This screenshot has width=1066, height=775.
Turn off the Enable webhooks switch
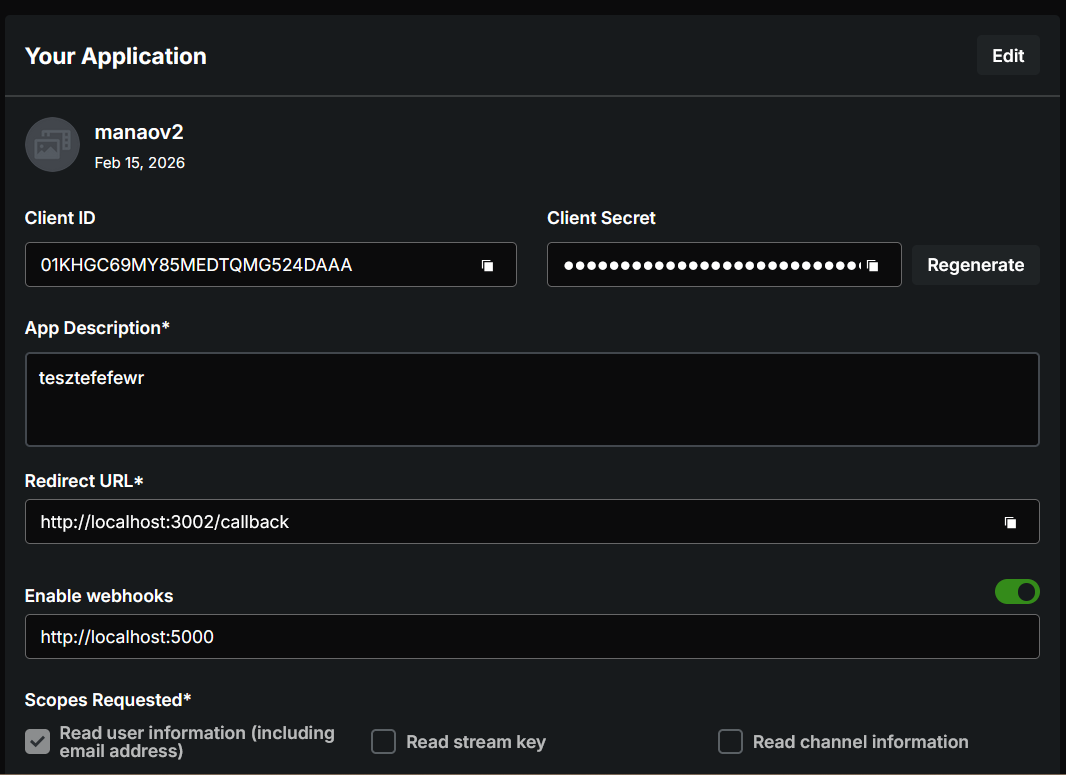click(x=1017, y=592)
